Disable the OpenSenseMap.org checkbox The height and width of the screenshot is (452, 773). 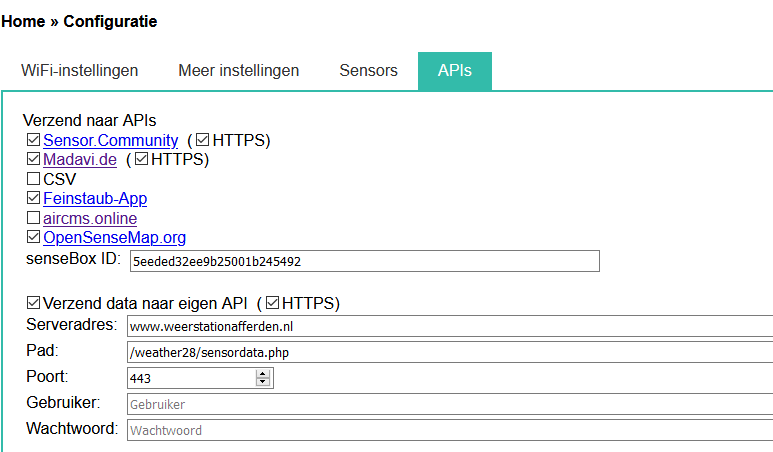point(34,238)
